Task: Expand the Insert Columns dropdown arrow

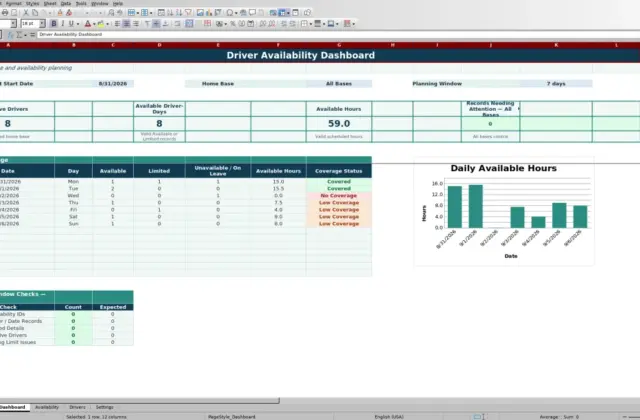Action: point(151,13)
